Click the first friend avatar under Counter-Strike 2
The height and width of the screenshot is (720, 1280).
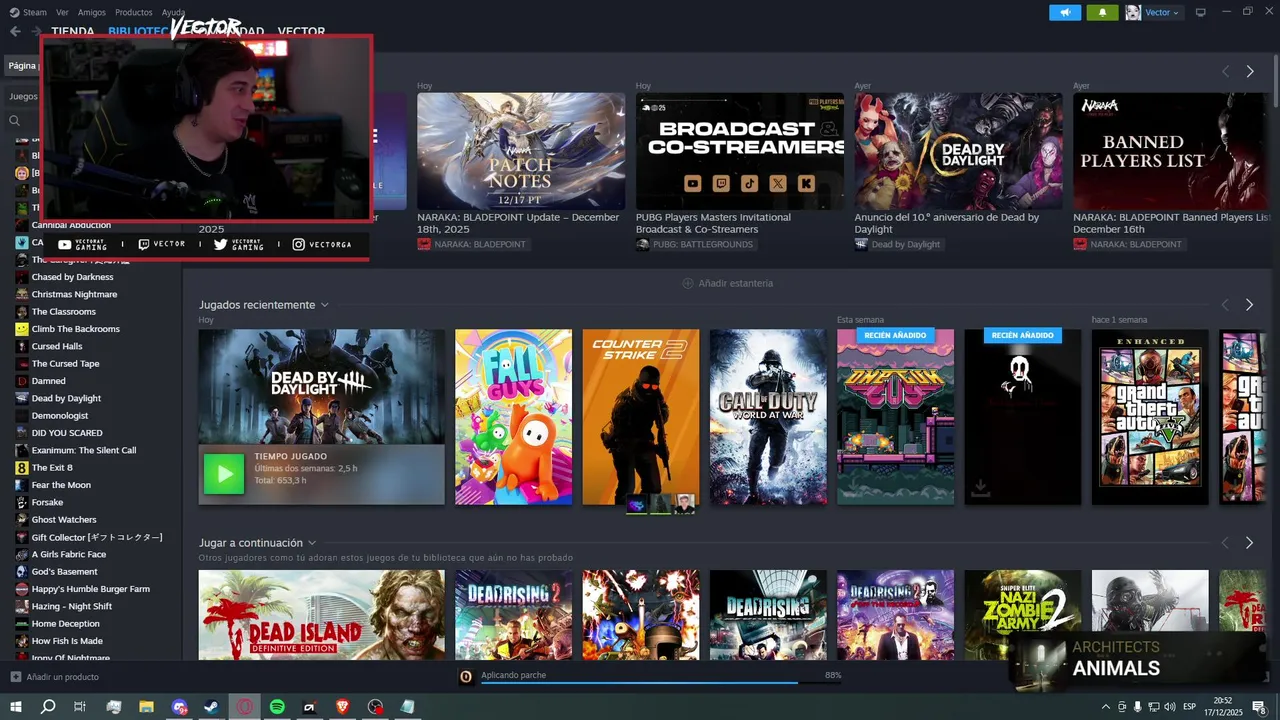tap(636, 504)
